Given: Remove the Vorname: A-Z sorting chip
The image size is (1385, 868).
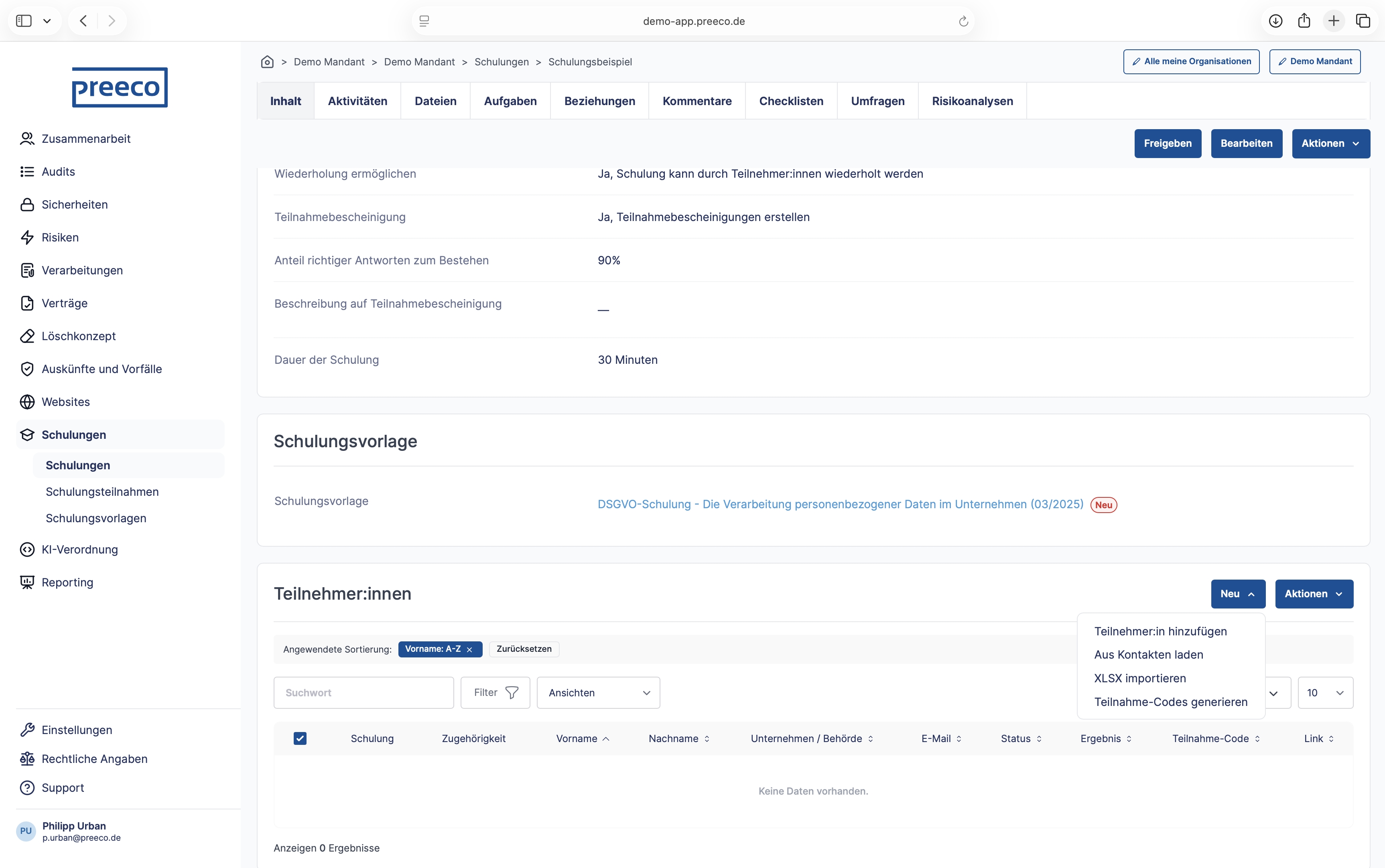Looking at the screenshot, I should coord(469,649).
